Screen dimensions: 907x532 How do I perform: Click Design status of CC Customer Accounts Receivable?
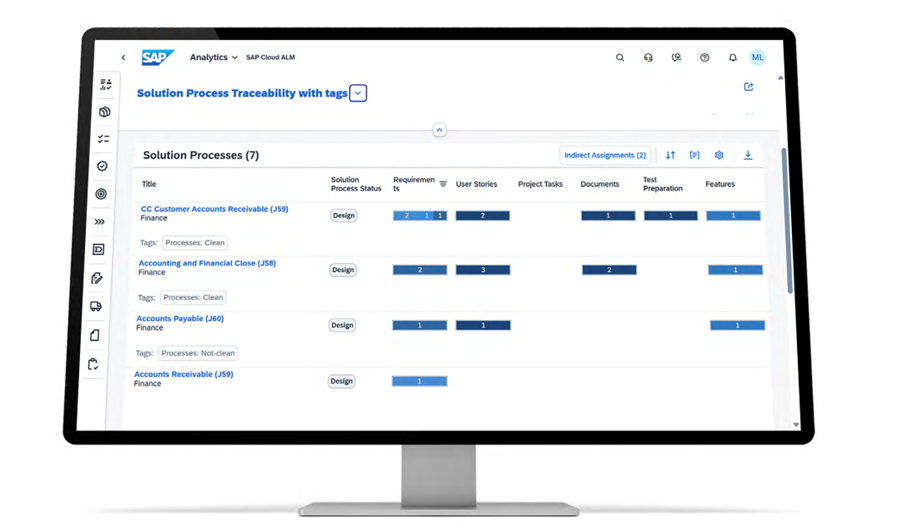(344, 216)
